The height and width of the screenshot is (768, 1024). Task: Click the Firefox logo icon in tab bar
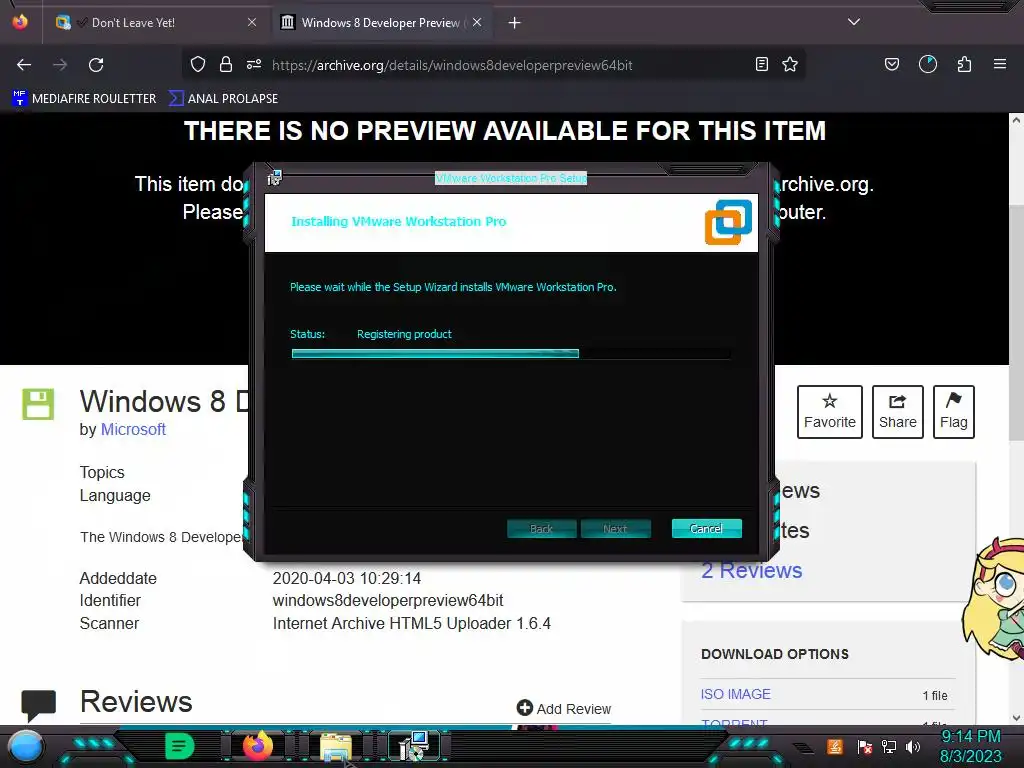[x=20, y=22]
